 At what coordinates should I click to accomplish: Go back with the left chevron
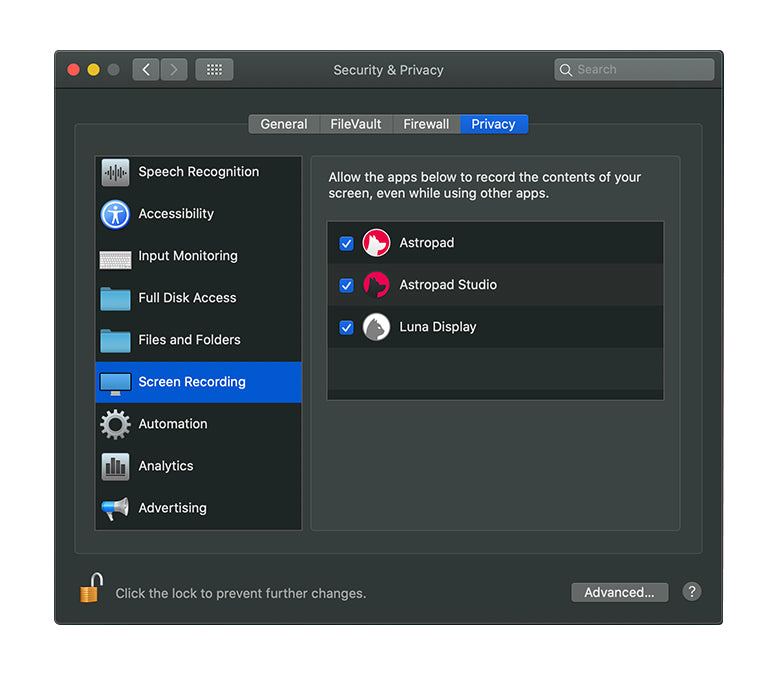coord(146,70)
